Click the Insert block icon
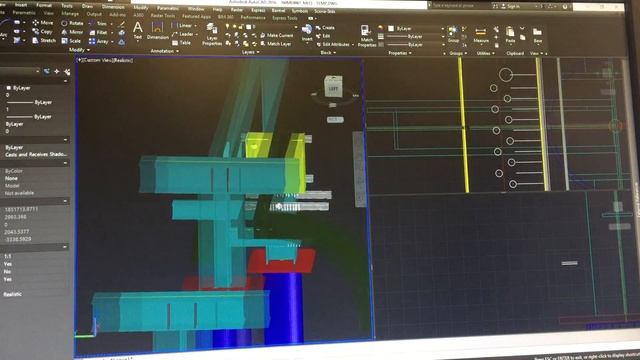The width and height of the screenshot is (640, 360). click(307, 30)
